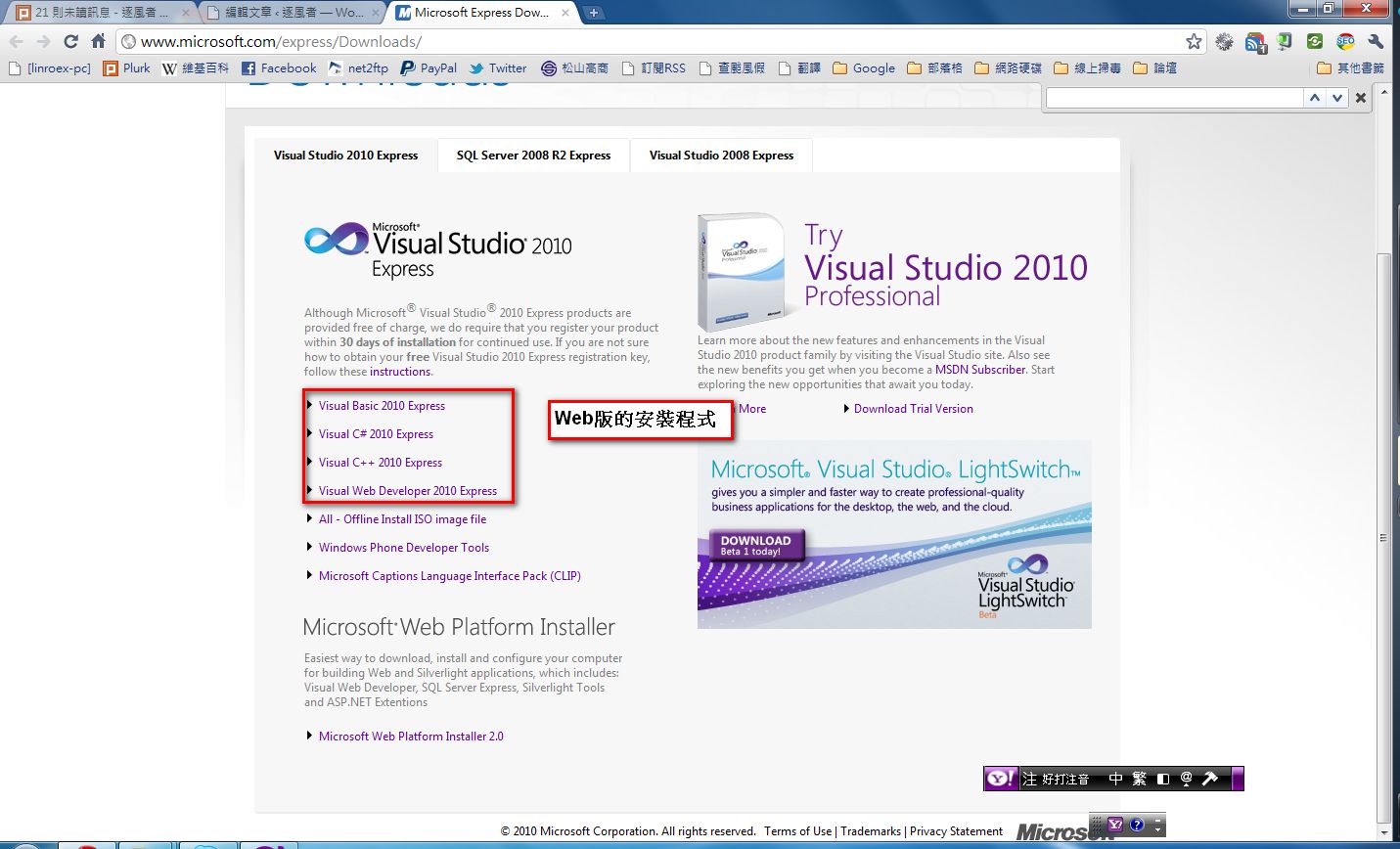Open Microsoft Captions Language Interface Pack (CLIP)

(450, 575)
